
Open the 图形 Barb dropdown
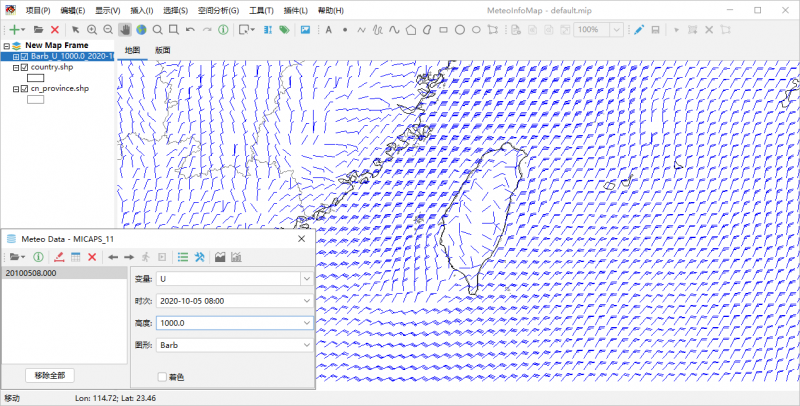(306, 344)
